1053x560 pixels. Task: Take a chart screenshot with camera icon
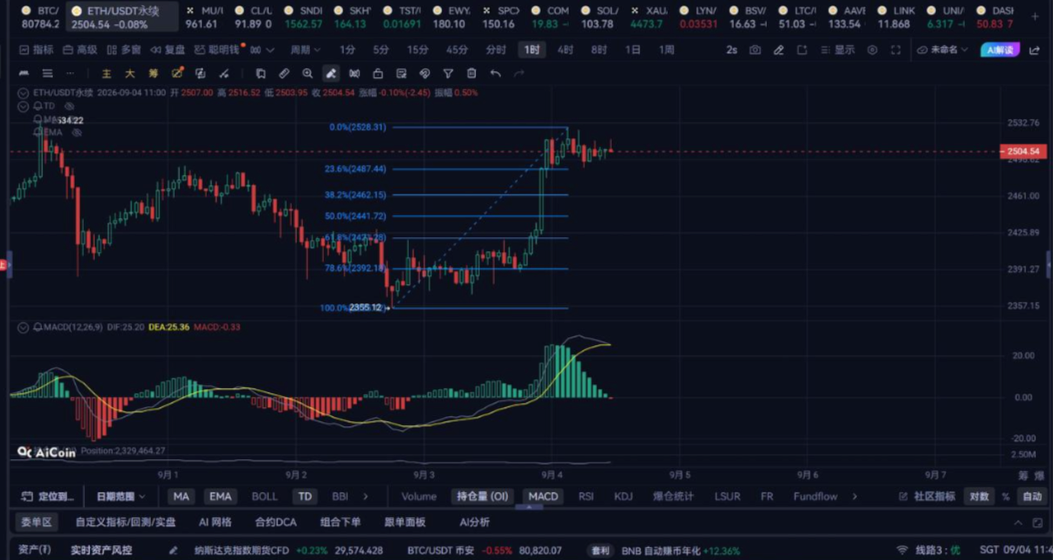[x=755, y=50]
